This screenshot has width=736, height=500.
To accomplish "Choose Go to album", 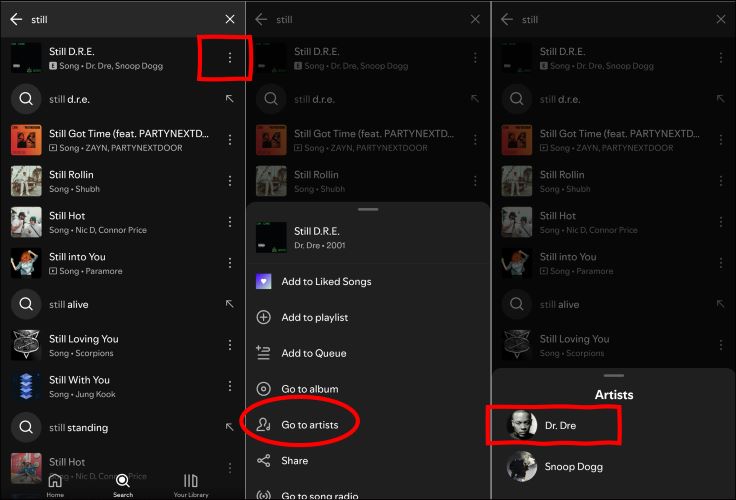I will point(368,389).
